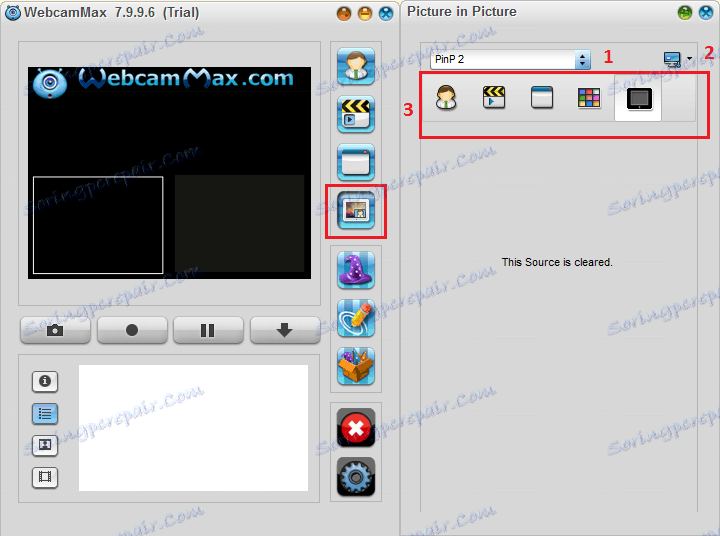The image size is (720, 536).
Task: Select the white outlined PinP frame in the preview
Action: tap(98, 225)
